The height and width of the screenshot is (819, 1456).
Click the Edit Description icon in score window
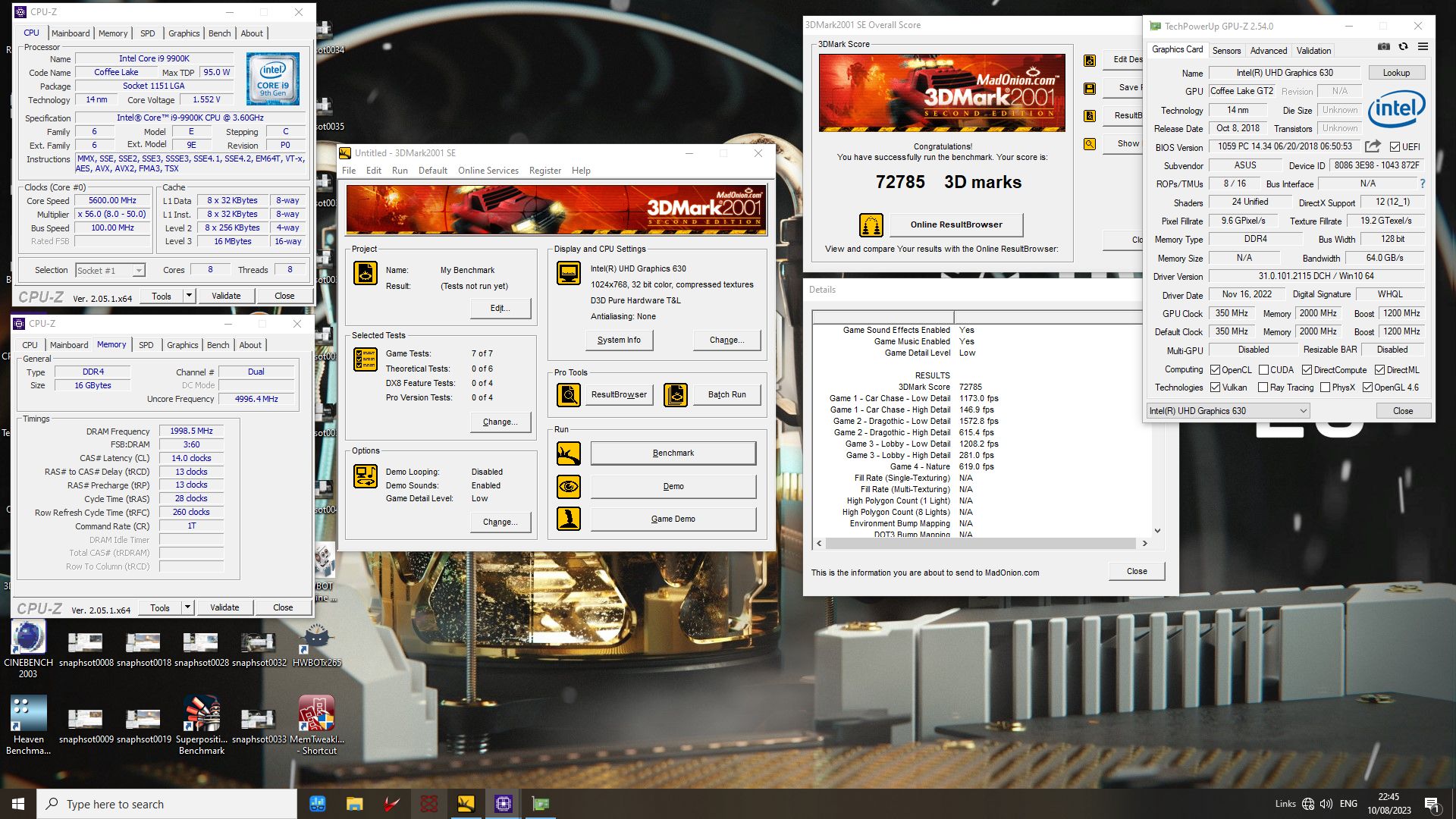(x=1090, y=61)
